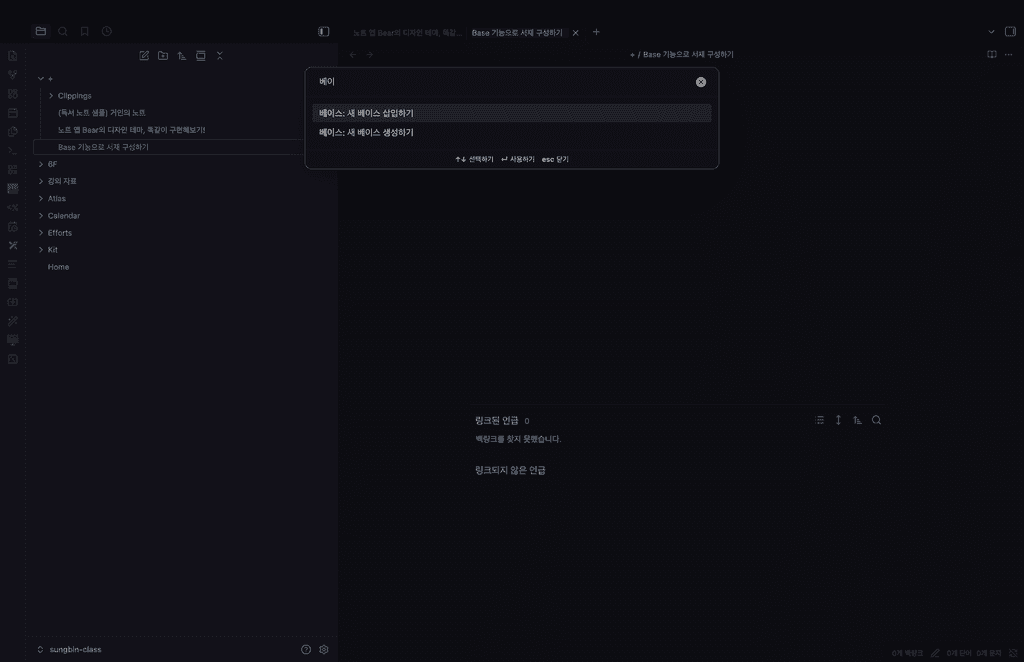Click the bottom-most image ribbon icon

12,359
